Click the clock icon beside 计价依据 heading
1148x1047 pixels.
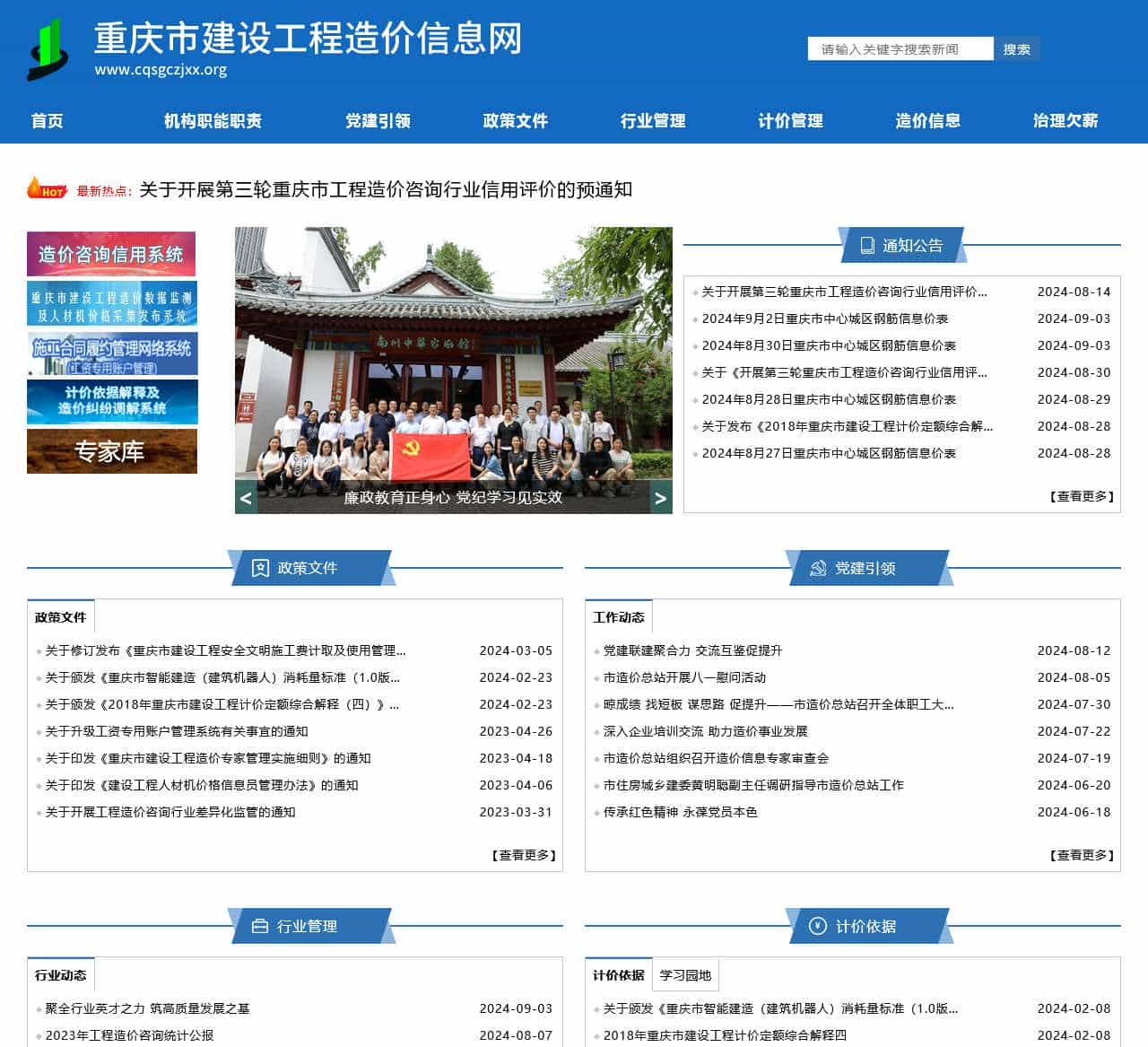tap(817, 928)
